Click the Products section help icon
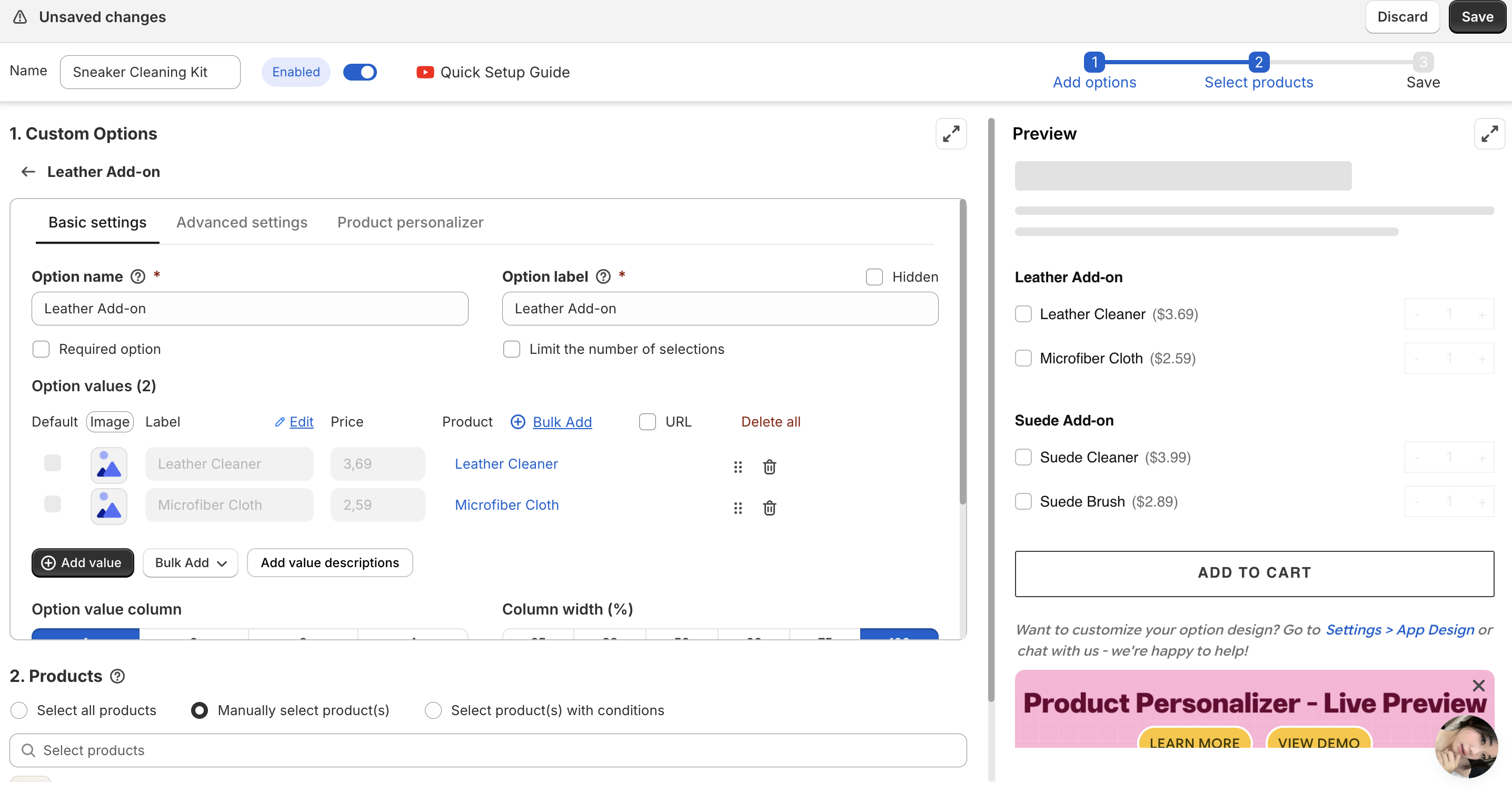The width and height of the screenshot is (1512, 792). [117, 676]
